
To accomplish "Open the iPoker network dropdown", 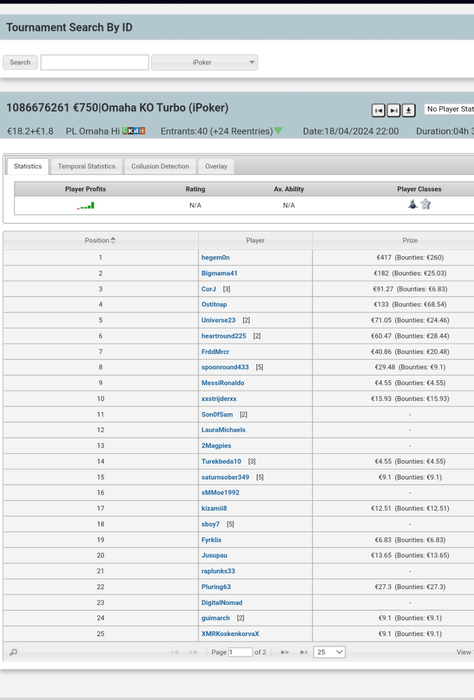I will (x=204, y=62).
